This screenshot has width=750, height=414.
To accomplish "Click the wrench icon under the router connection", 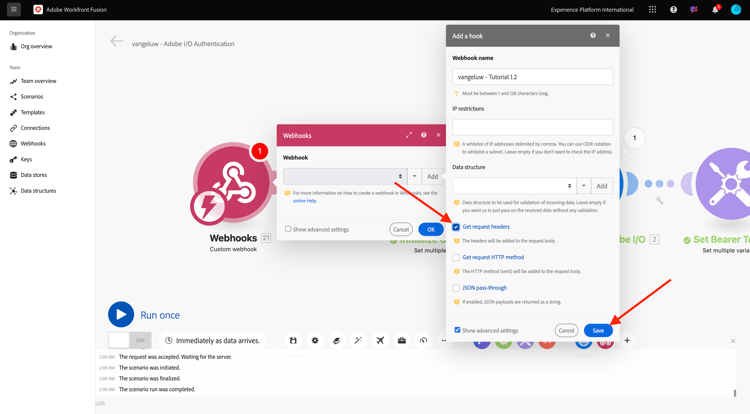I will pyautogui.click(x=659, y=201).
